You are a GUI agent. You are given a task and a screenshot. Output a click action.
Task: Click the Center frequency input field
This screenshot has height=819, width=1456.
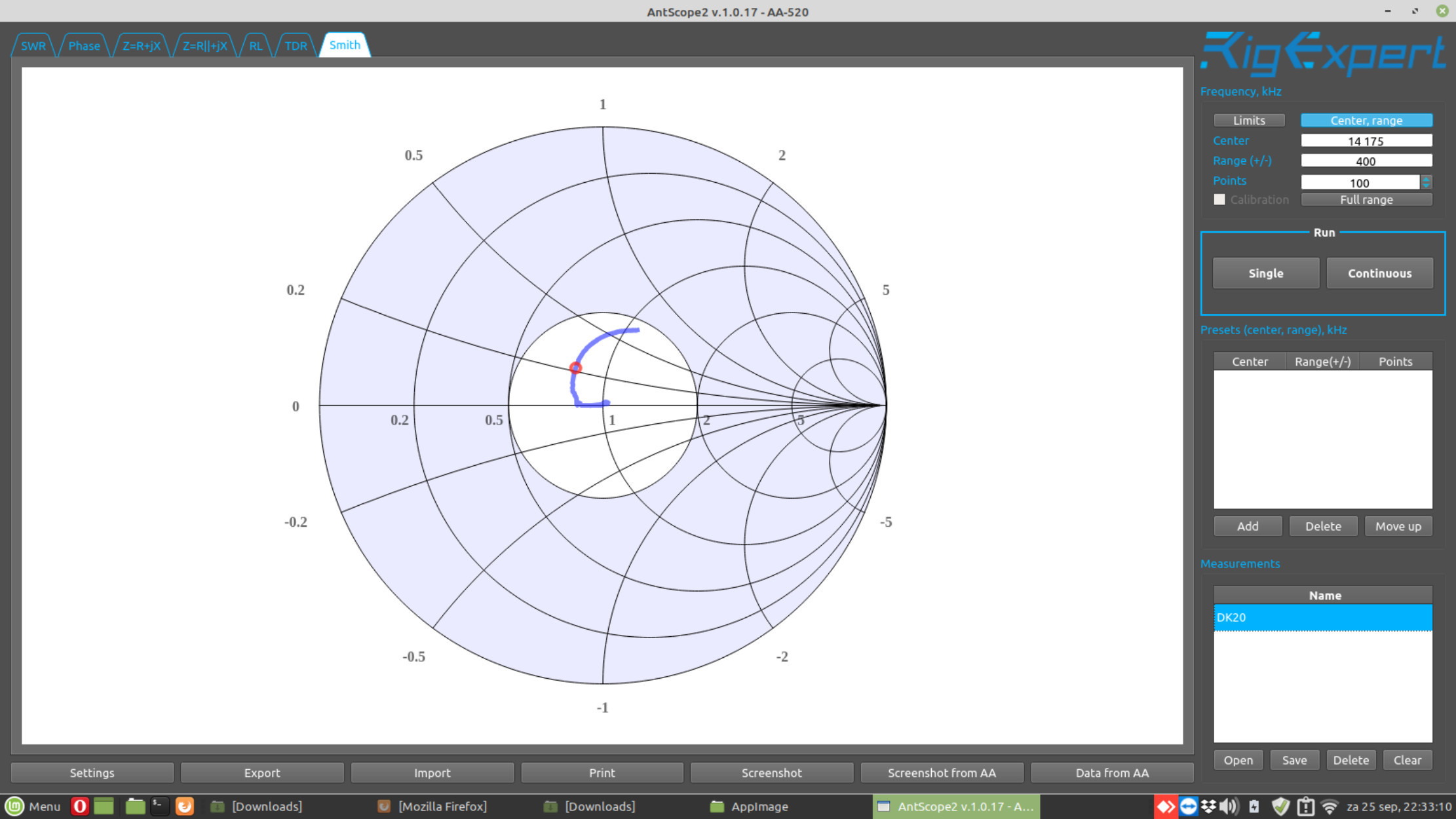coord(1366,141)
